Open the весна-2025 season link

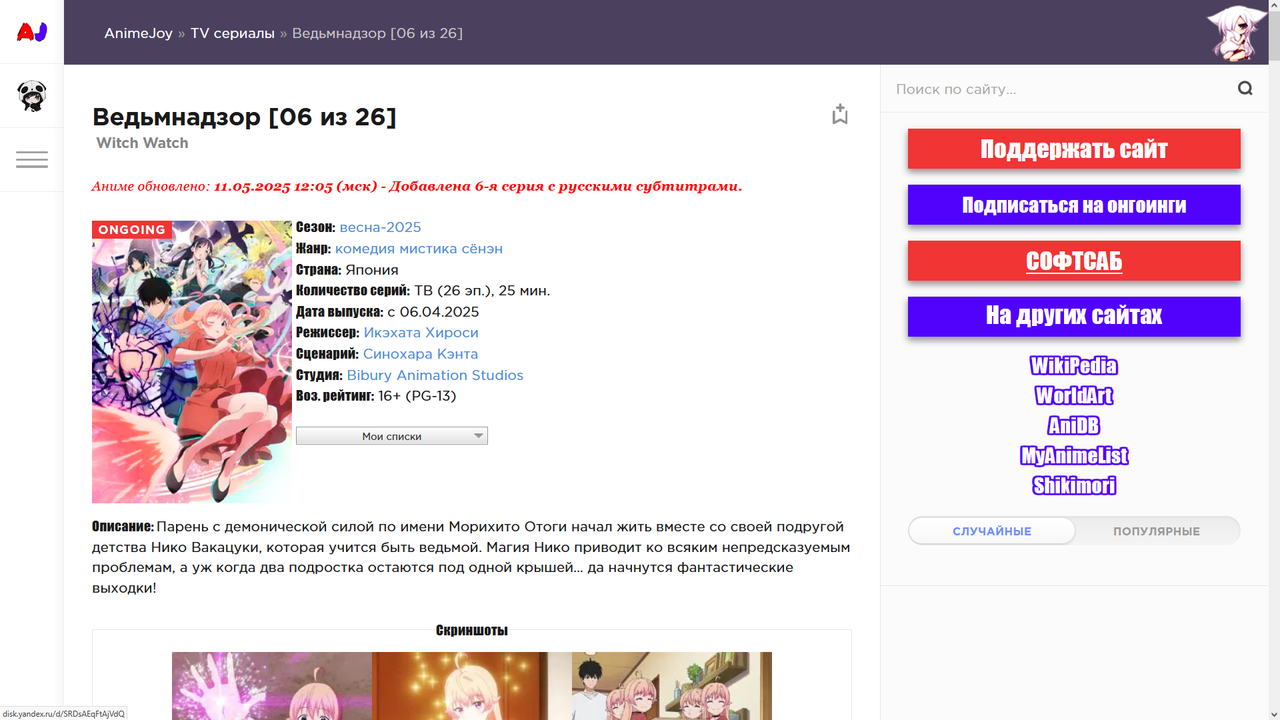(x=380, y=227)
